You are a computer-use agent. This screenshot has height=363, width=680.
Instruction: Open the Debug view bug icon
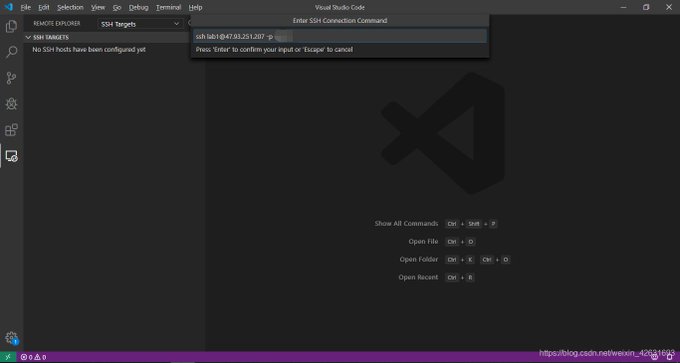click(11, 104)
